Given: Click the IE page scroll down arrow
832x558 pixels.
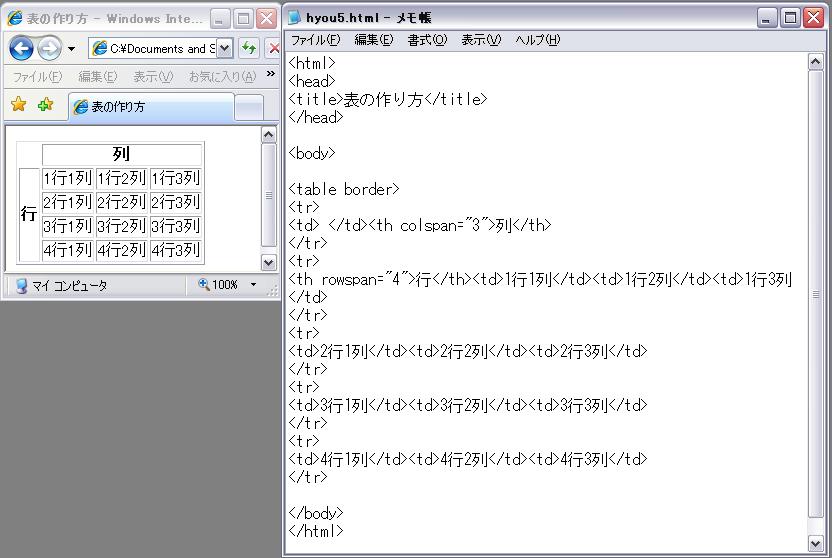Looking at the screenshot, I should tap(268, 262).
